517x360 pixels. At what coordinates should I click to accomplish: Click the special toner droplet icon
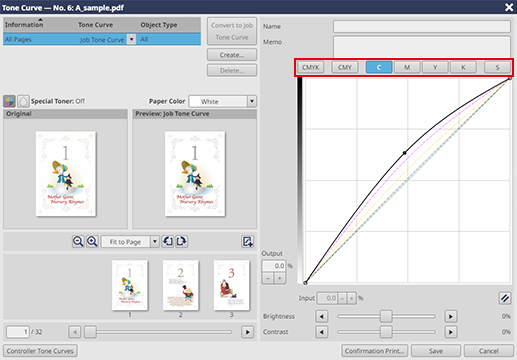coord(23,101)
